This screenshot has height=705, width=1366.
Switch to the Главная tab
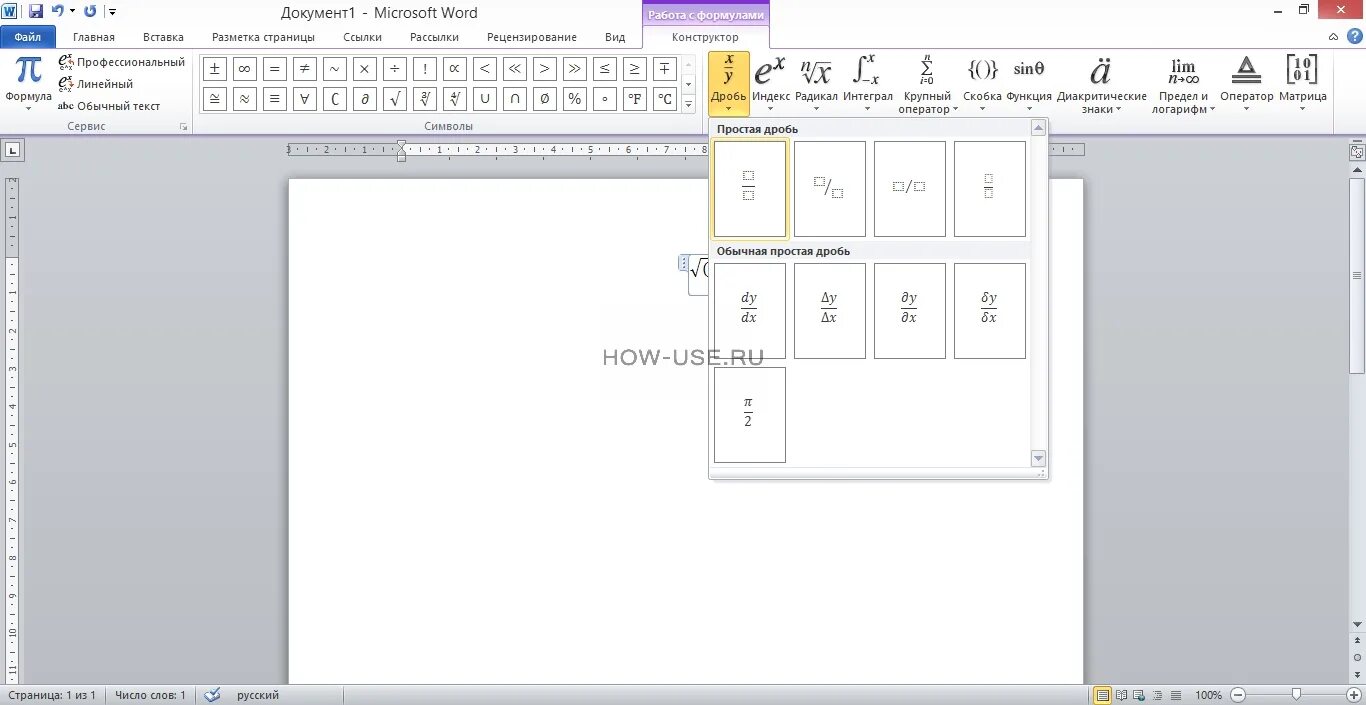tap(94, 37)
